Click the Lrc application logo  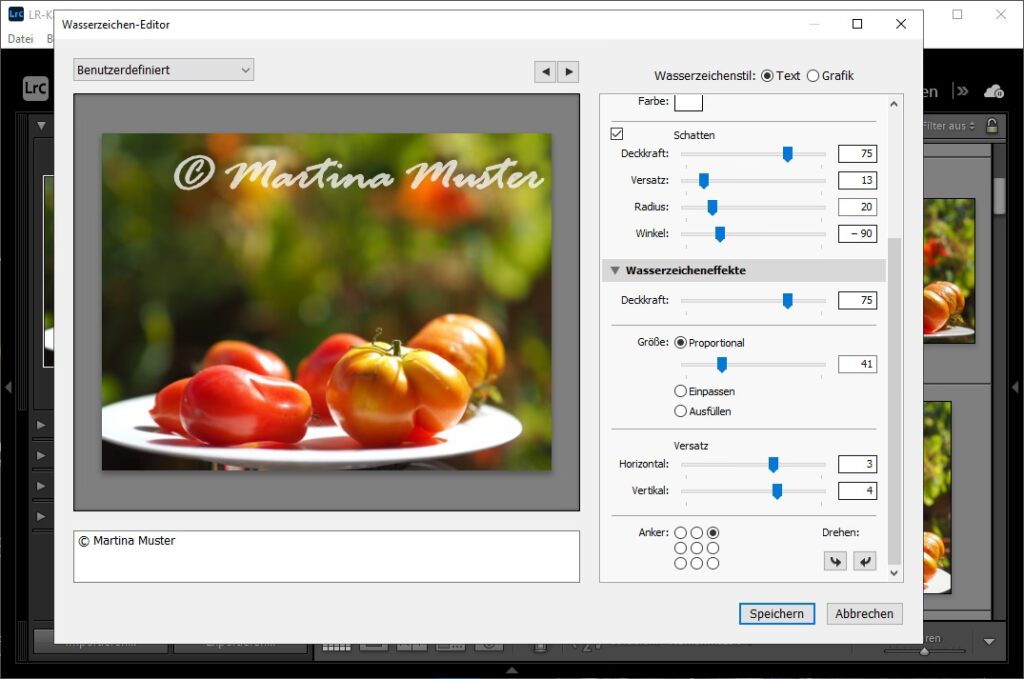(x=35, y=89)
